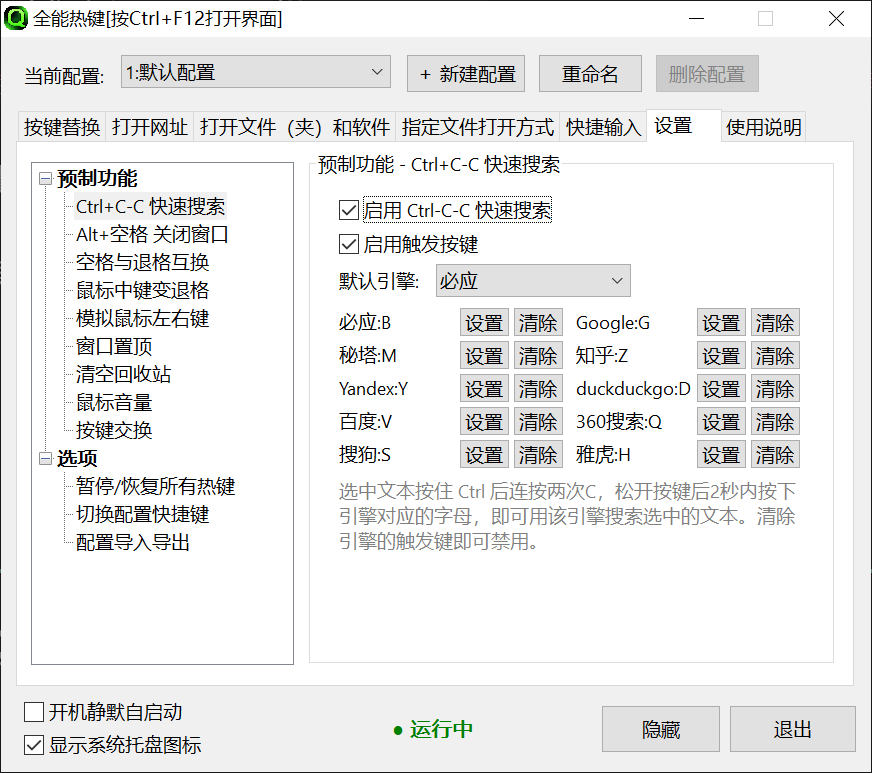Screen dimensions: 872x773
Task: Switch to 打开文件（夹）和软件 tab
Action: pos(295,127)
